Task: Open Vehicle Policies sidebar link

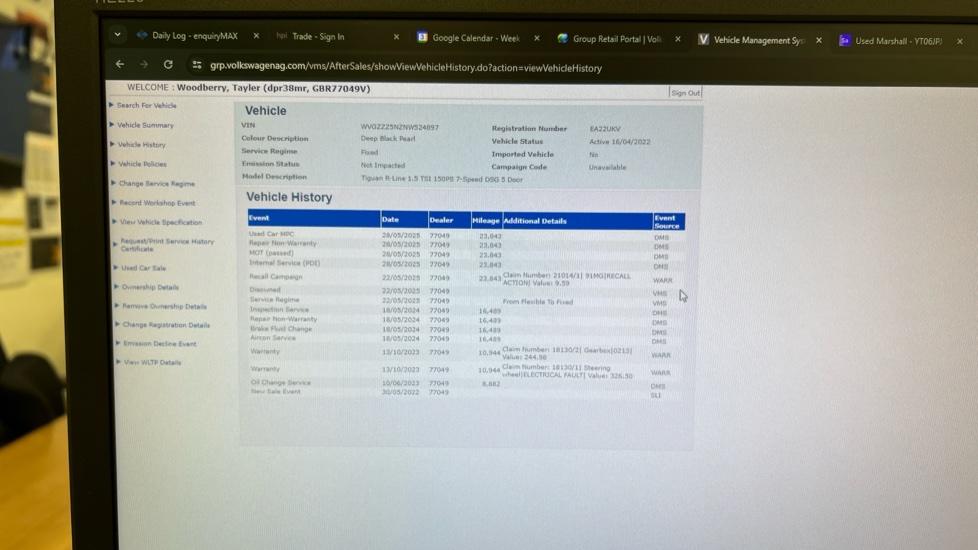Action: [x=142, y=164]
